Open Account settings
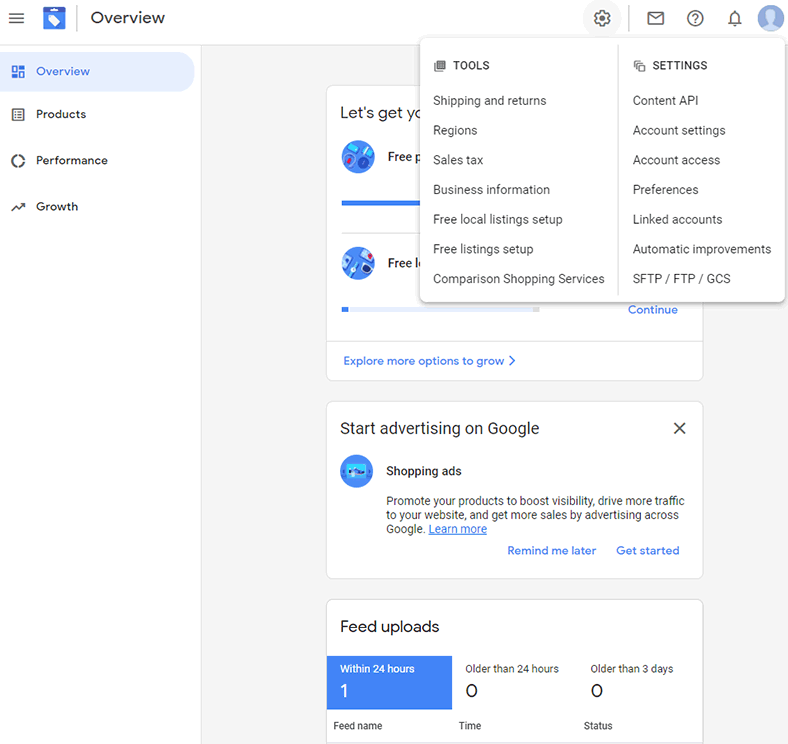The width and height of the screenshot is (788, 744). pyautogui.click(x=679, y=130)
